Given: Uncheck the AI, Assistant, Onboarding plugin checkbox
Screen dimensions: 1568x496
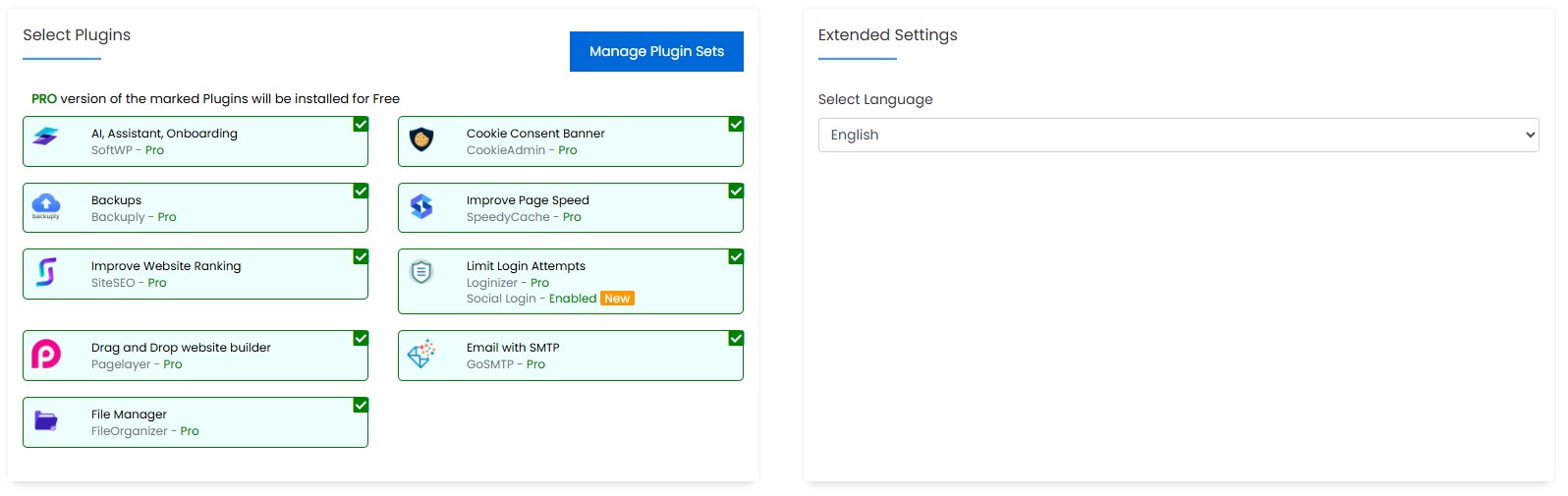Looking at the screenshot, I should pos(361,125).
